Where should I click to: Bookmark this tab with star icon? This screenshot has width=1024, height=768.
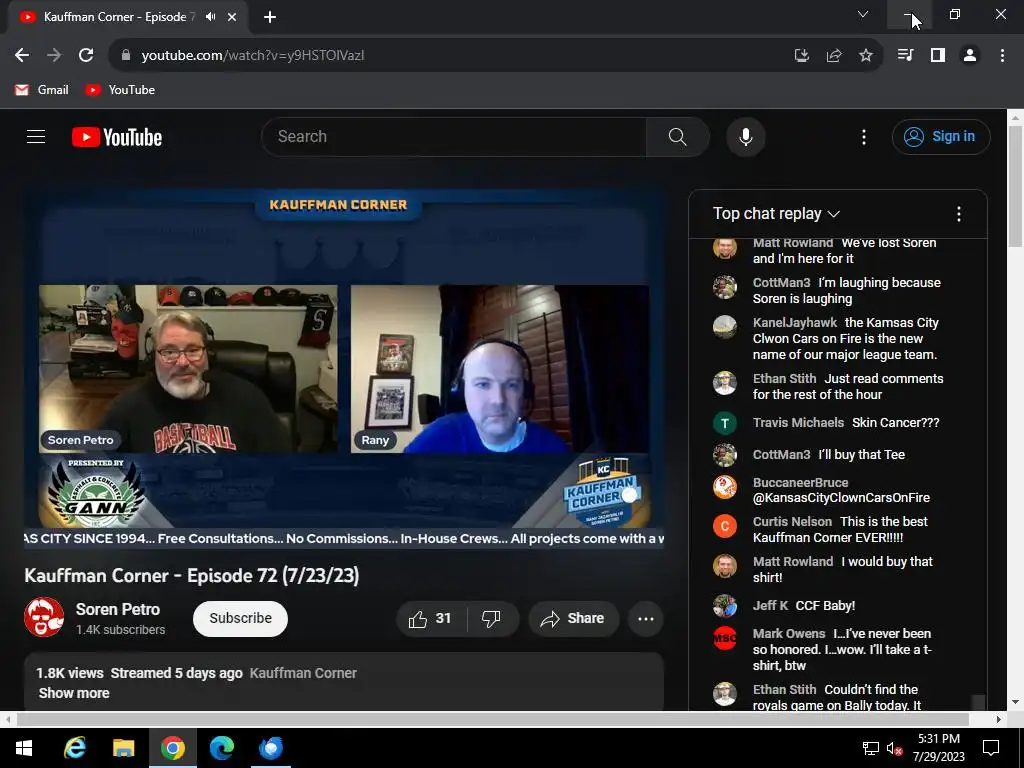(865, 56)
